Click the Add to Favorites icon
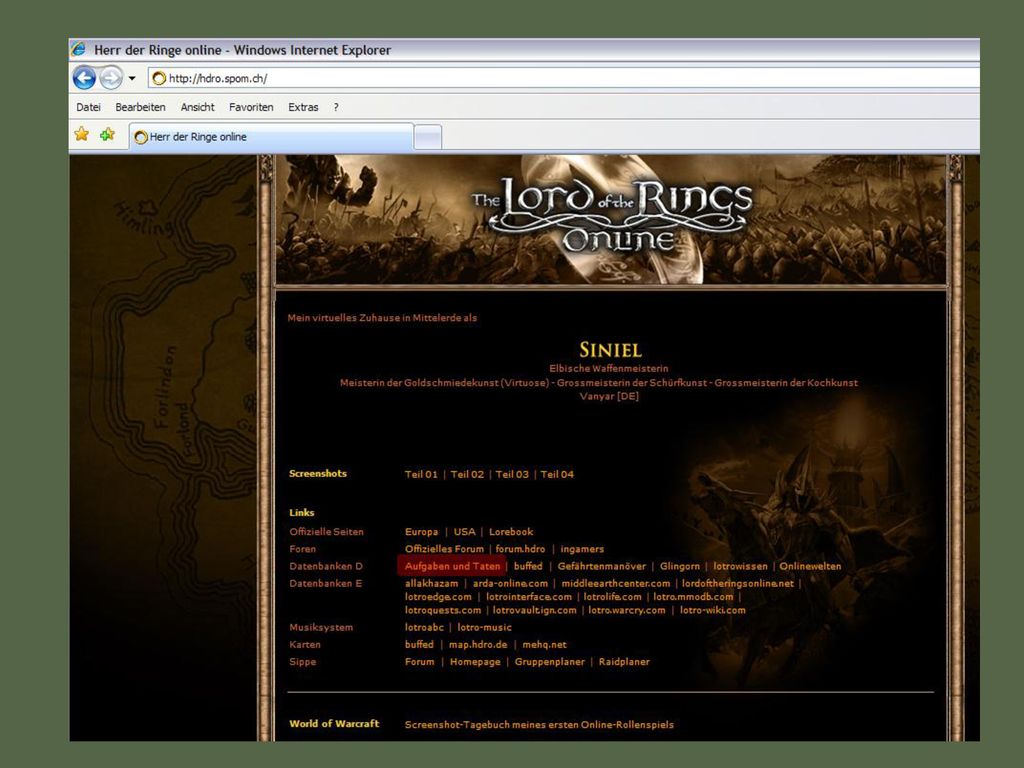 [107, 135]
